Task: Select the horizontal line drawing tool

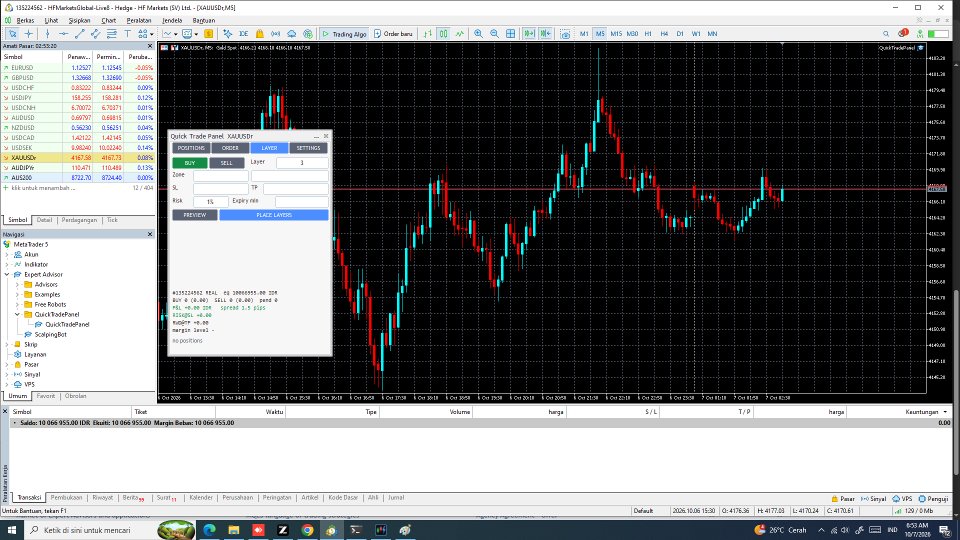Action: (x=63, y=34)
